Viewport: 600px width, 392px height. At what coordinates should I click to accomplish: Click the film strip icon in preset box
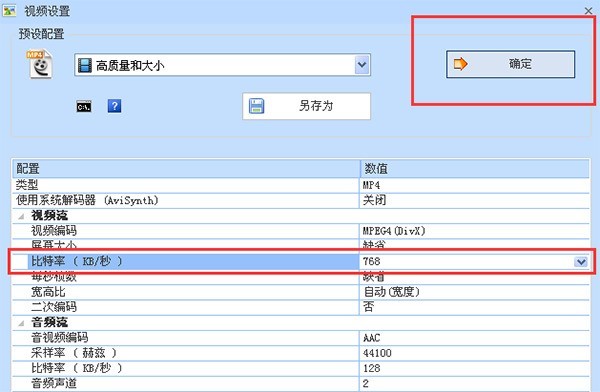tap(85, 65)
